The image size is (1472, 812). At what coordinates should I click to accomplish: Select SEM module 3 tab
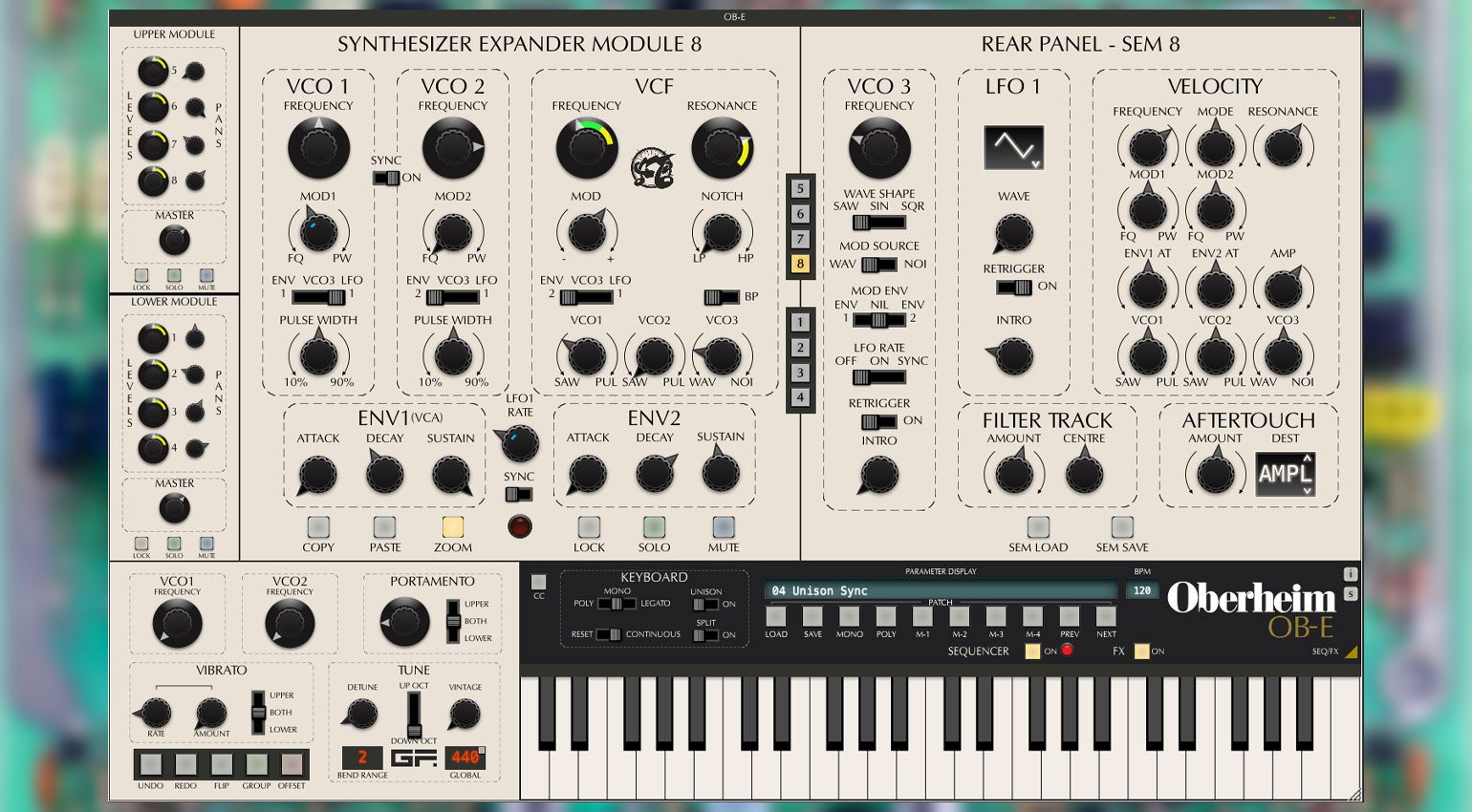800,373
